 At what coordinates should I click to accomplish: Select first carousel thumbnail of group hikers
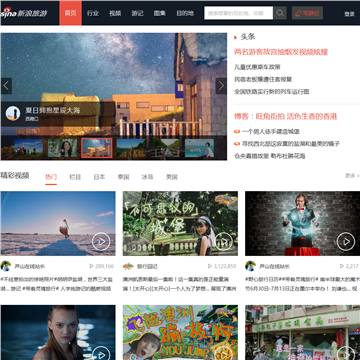(x=28, y=148)
